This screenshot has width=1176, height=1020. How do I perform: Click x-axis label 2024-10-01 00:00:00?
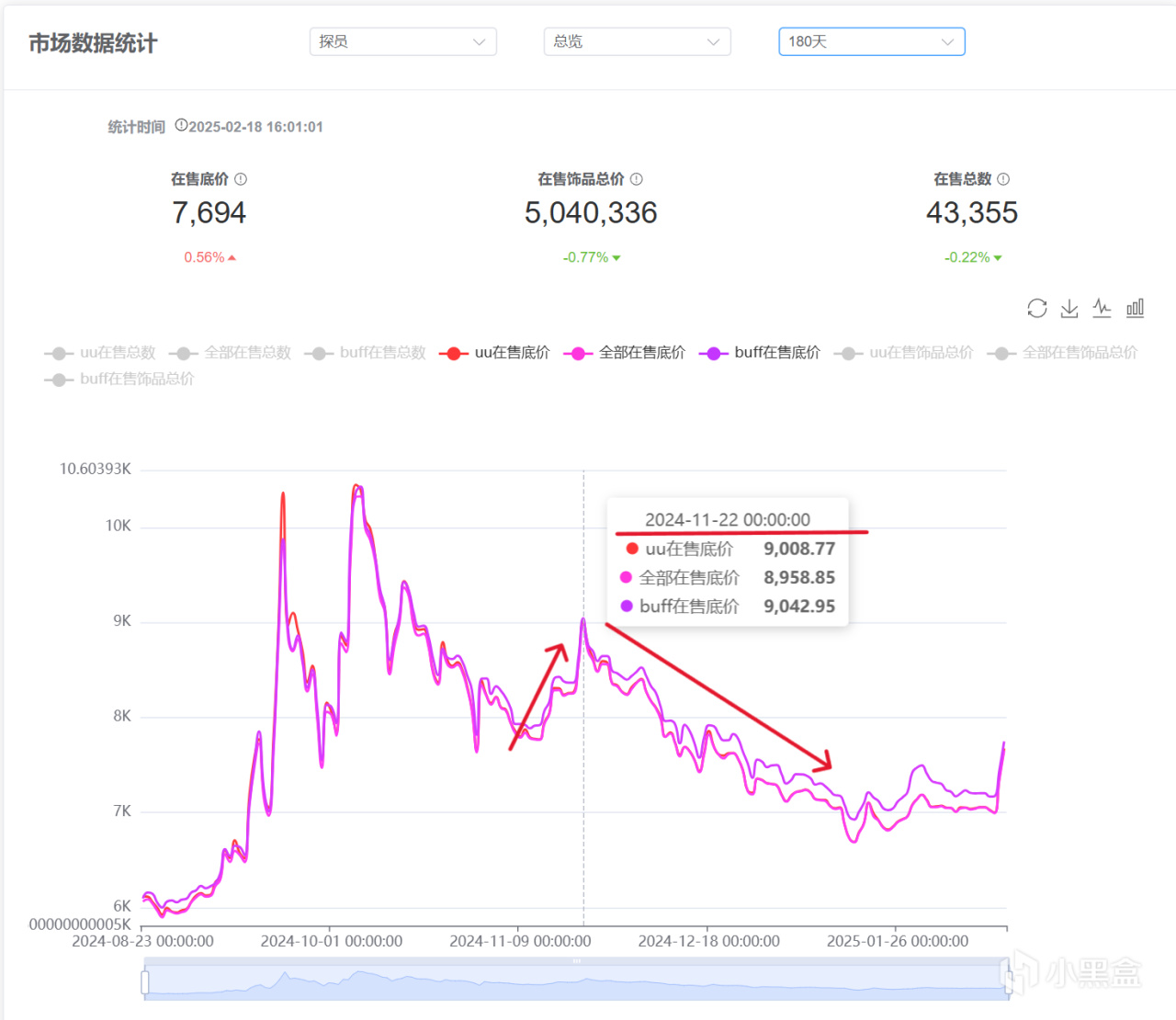point(332,941)
